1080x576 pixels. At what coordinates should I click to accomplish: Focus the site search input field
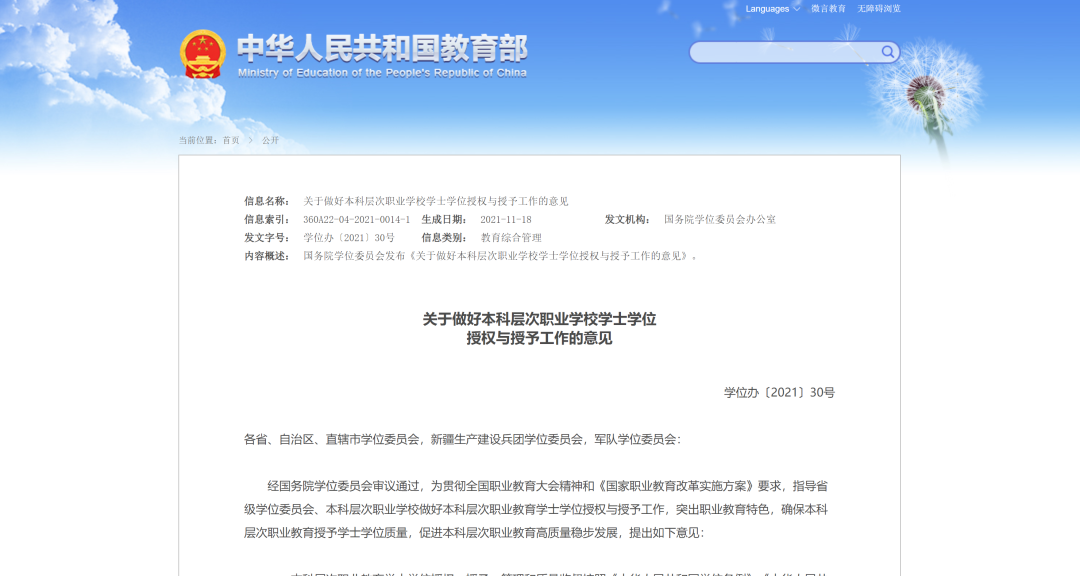coord(794,52)
